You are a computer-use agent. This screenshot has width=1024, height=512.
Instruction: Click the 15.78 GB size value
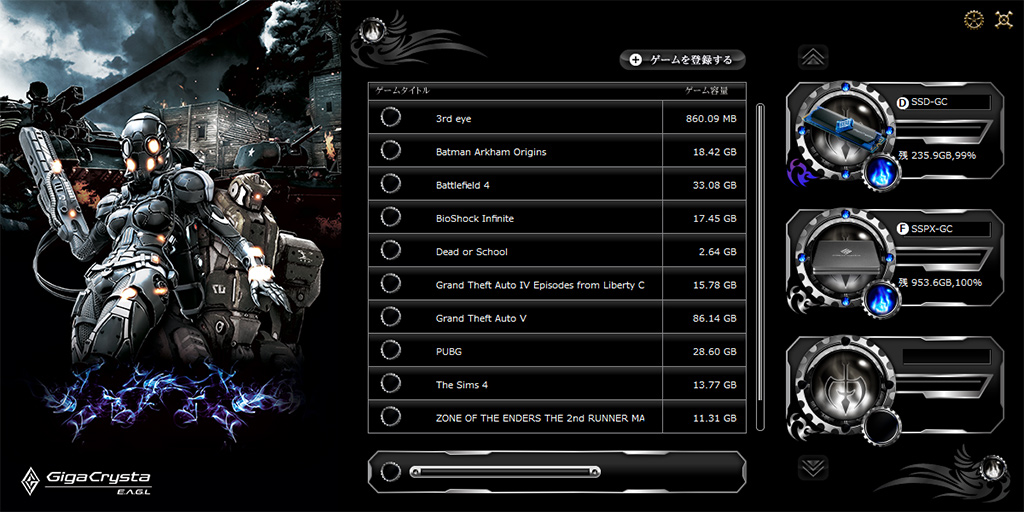[714, 285]
